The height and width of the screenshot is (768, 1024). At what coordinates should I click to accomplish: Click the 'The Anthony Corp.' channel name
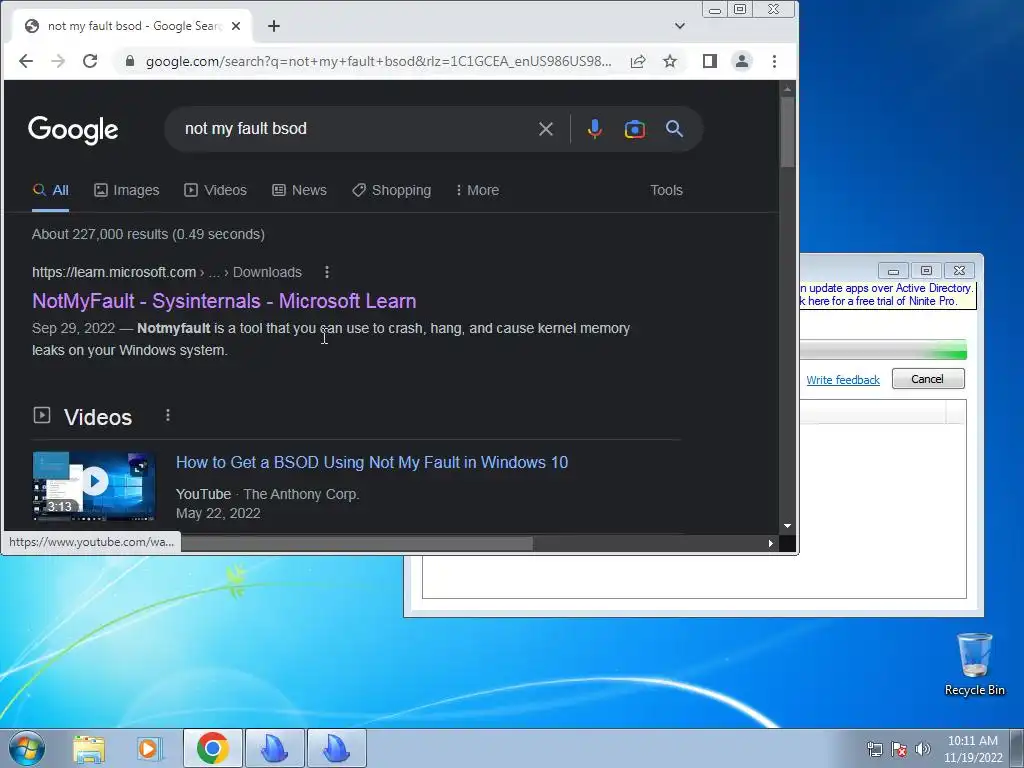301,494
